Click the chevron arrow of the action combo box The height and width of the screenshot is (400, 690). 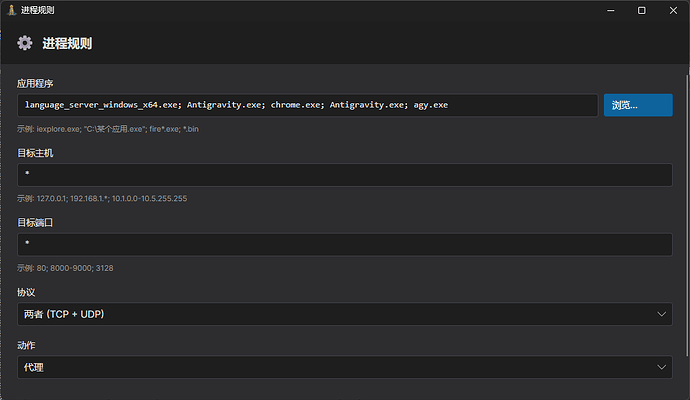(x=661, y=367)
